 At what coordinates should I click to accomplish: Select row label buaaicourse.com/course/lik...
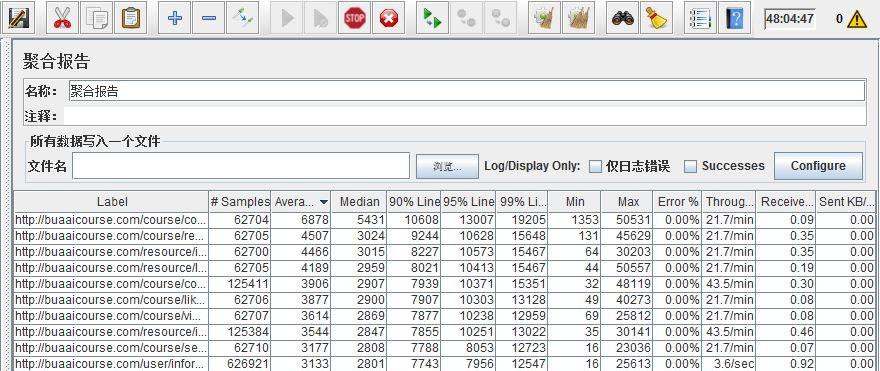[111, 300]
